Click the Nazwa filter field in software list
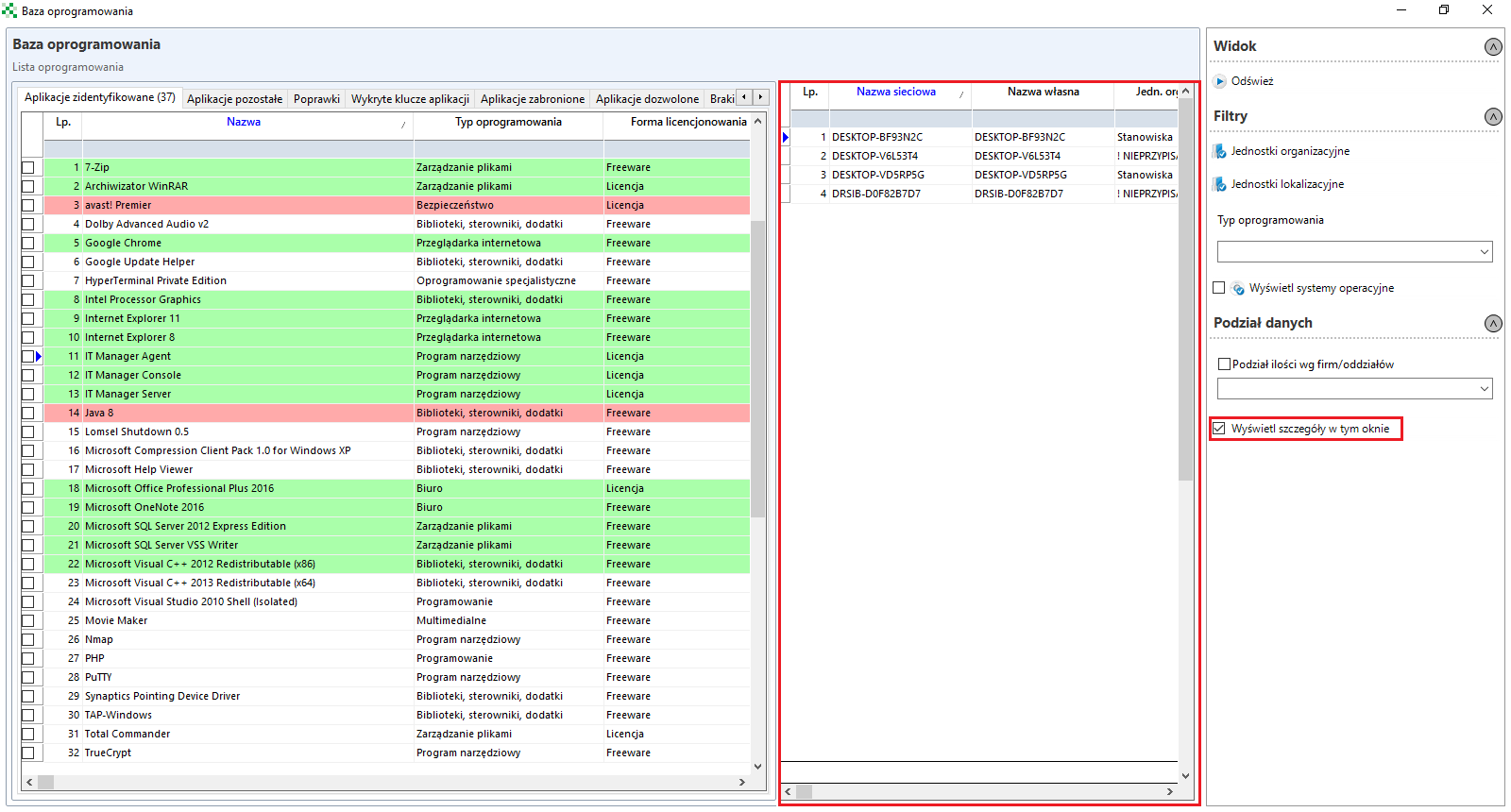The height and width of the screenshot is (812, 1511). (x=248, y=149)
